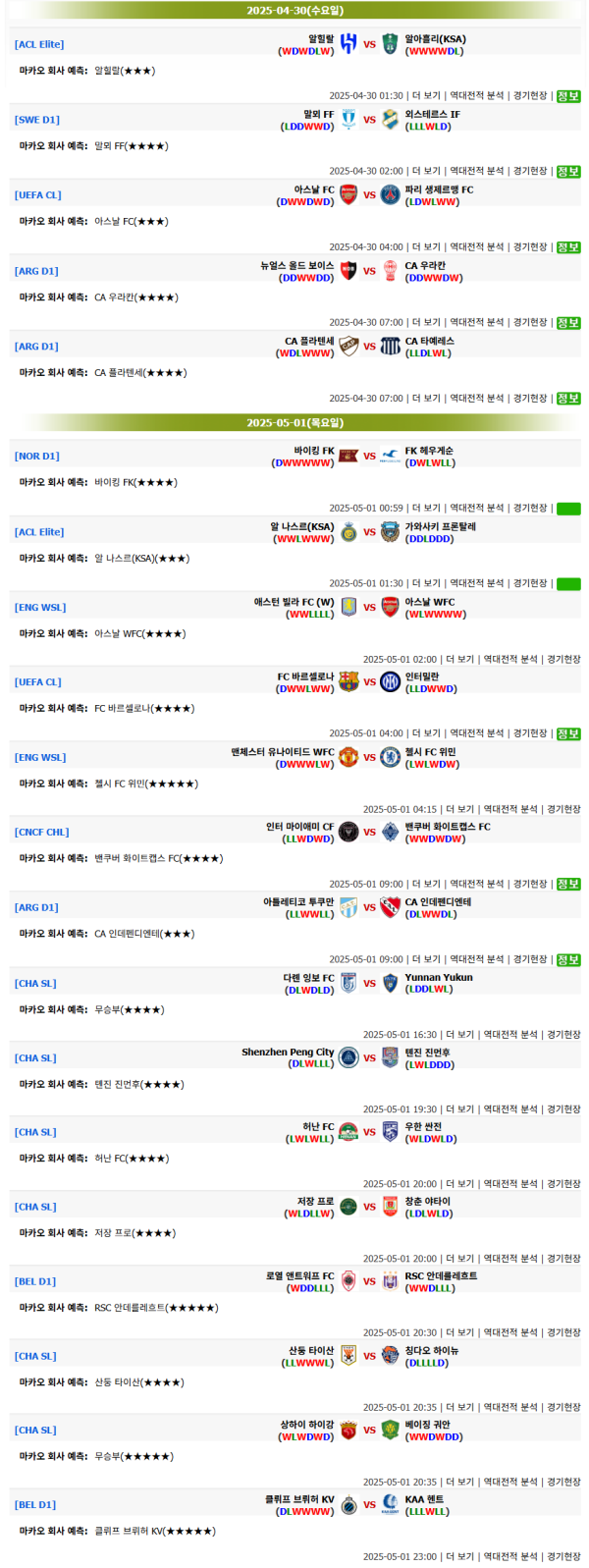The width and height of the screenshot is (589, 1568).
Task: Open the [SWE D1] league link
Action: (37, 120)
